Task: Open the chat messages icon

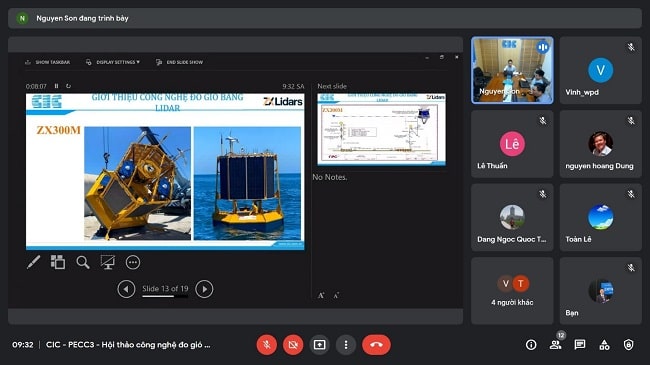Action: (x=580, y=345)
